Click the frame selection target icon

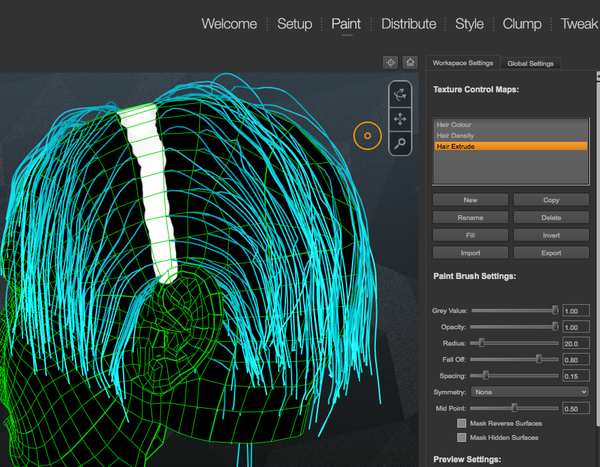click(x=390, y=62)
